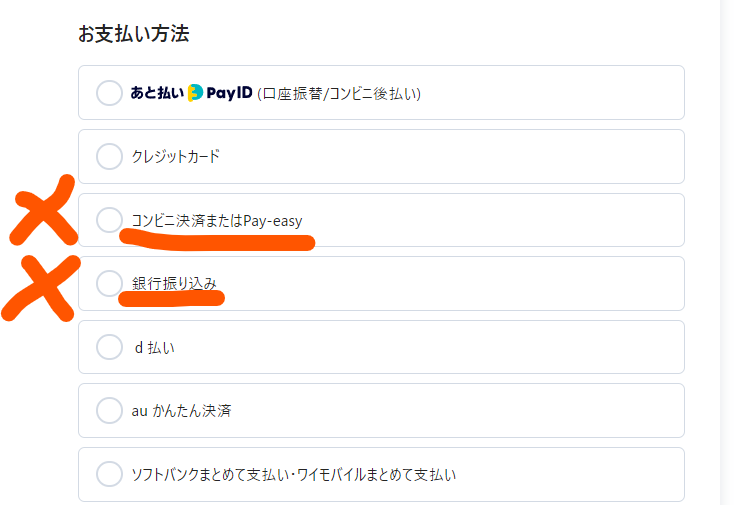This screenshot has width=752, height=505.
Task: Click the PayID logo icon
Action: click(x=195, y=93)
